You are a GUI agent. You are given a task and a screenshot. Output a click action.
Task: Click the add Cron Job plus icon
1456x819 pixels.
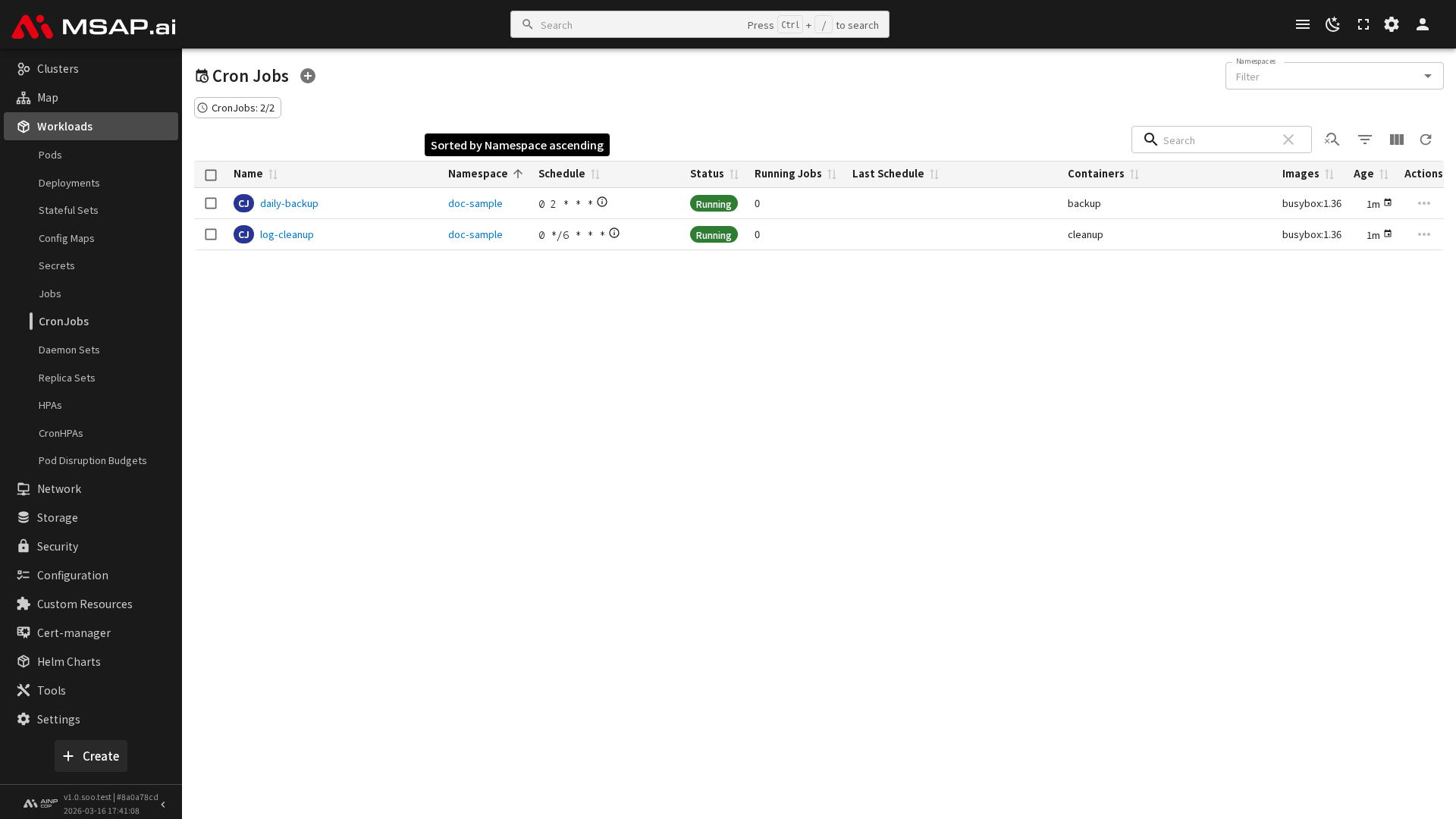[308, 76]
